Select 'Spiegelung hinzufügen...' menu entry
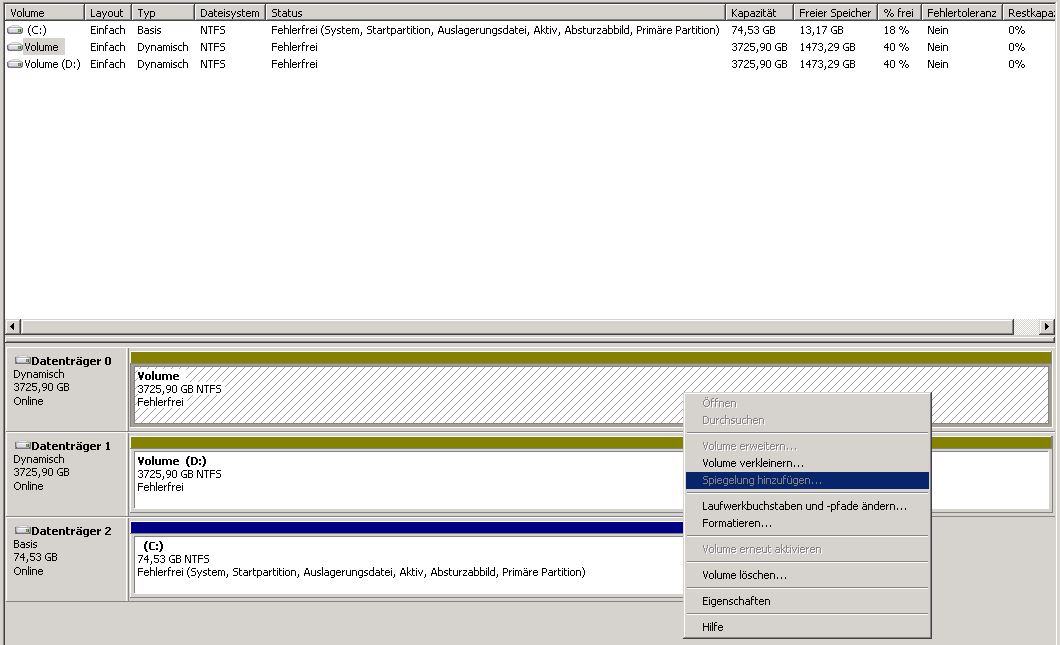The width and height of the screenshot is (1060, 645). coord(807,480)
